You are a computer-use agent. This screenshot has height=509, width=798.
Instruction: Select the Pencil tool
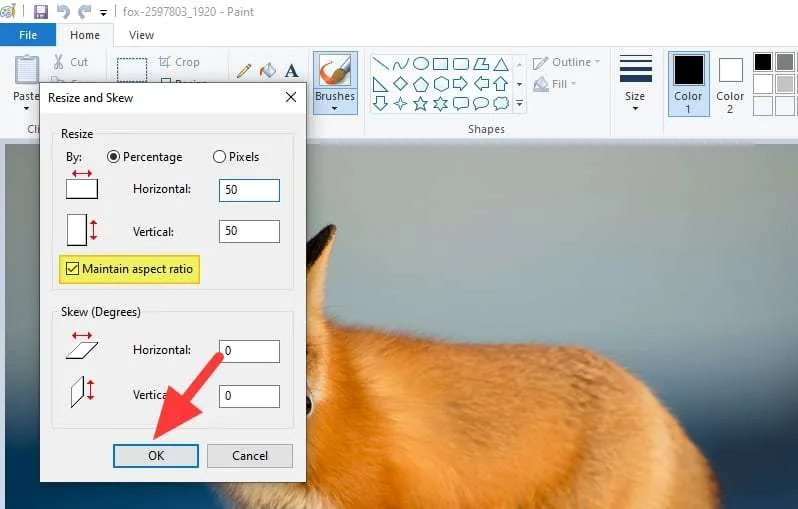244,71
